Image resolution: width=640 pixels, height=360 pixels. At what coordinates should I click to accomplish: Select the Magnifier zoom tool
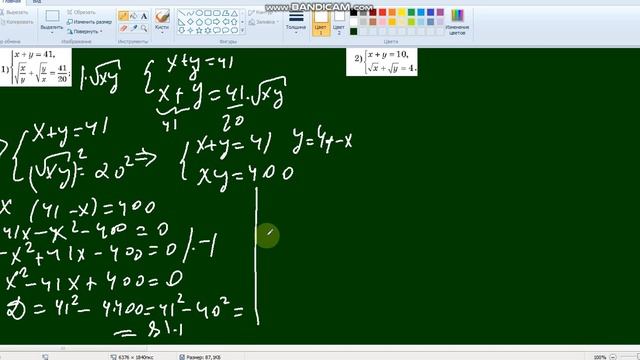[144, 28]
